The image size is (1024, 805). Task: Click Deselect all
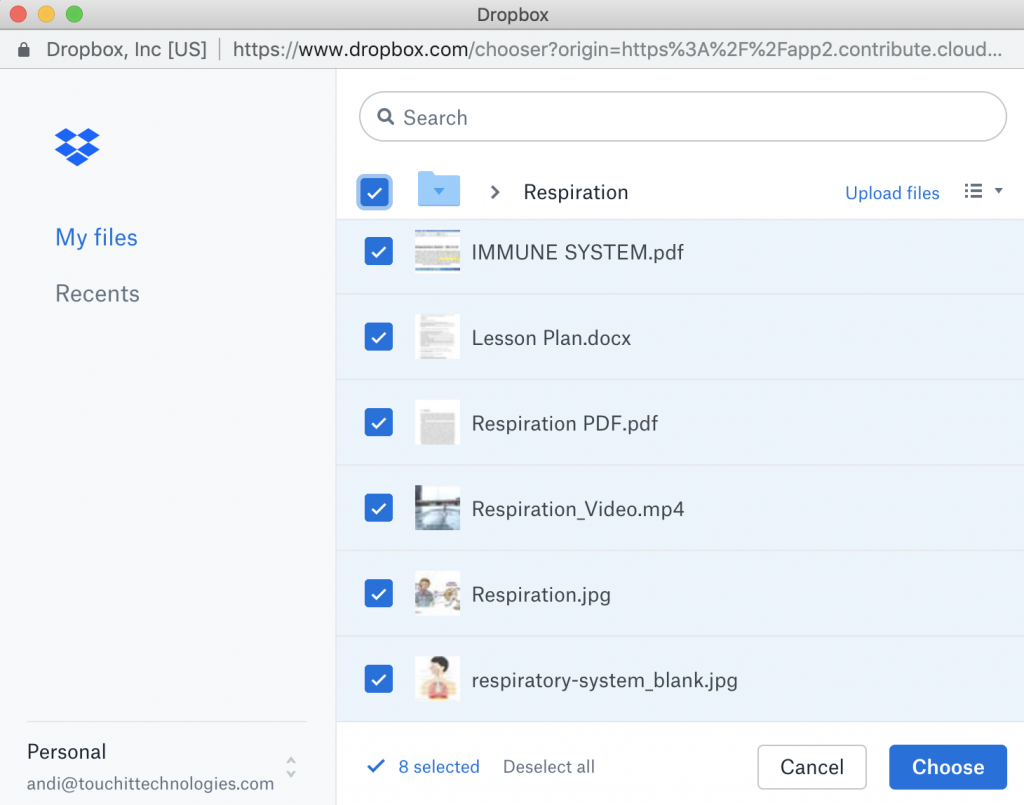point(549,766)
